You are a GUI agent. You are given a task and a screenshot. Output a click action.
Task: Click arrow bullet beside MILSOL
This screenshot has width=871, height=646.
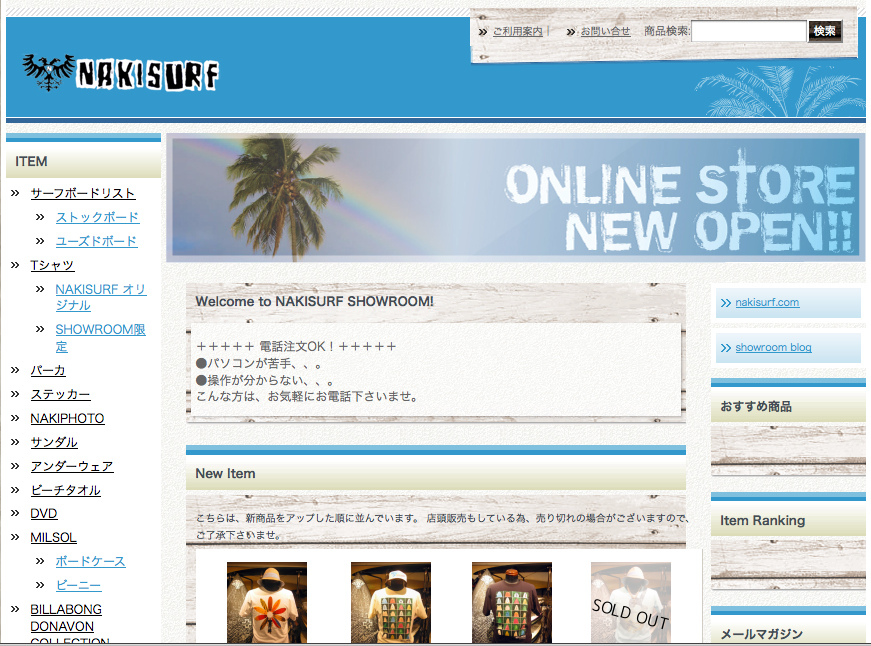click(15, 537)
